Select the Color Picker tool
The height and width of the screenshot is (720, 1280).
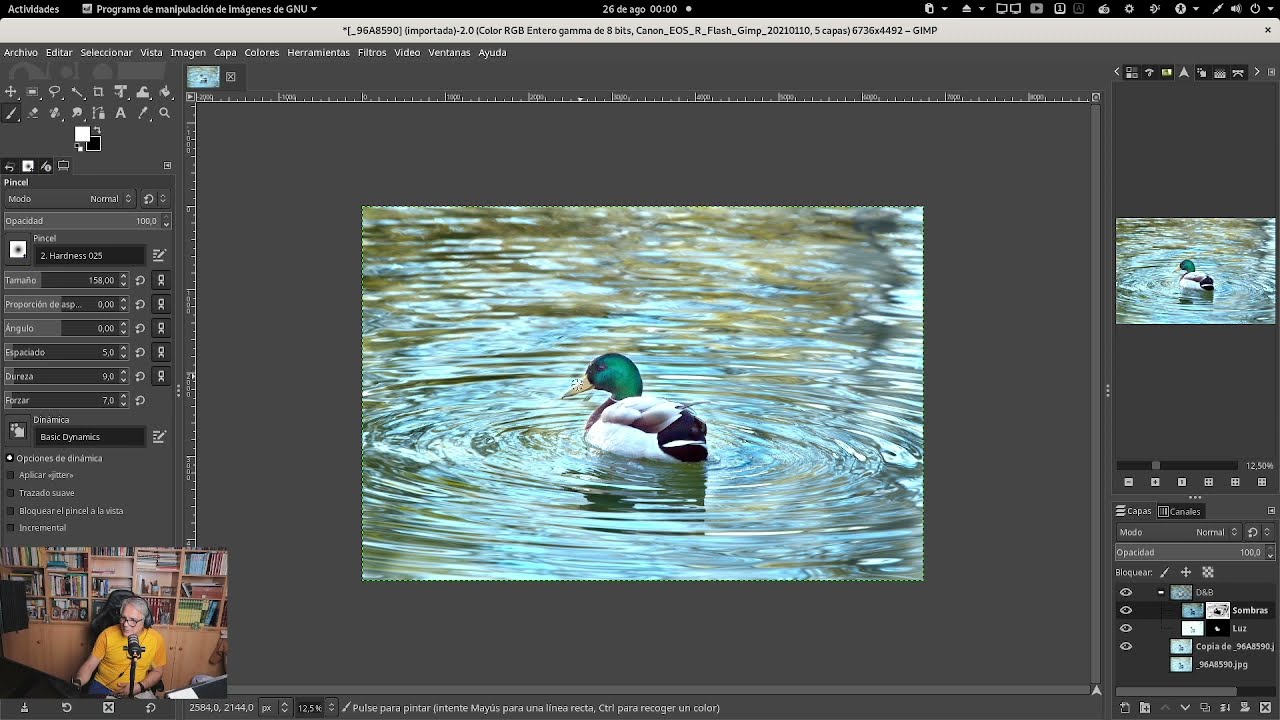point(143,113)
